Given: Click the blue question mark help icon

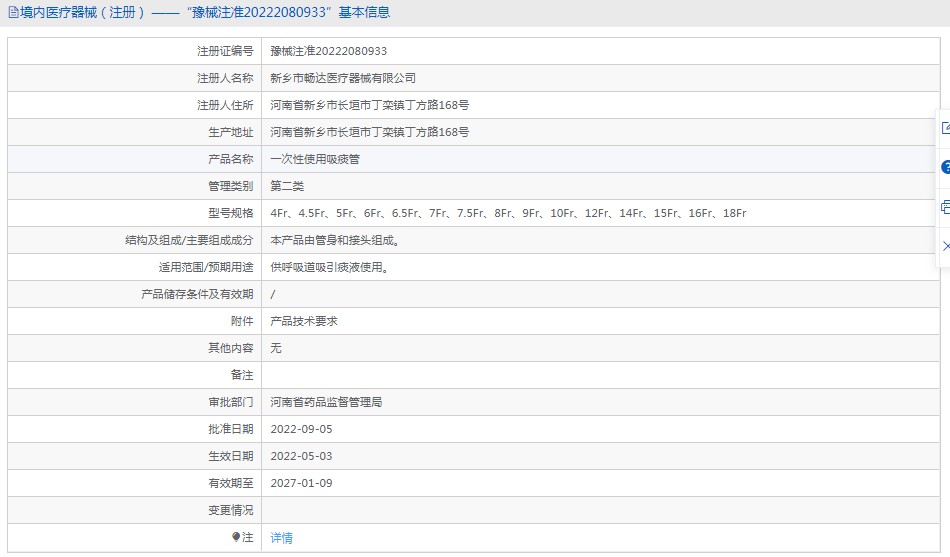Looking at the screenshot, I should 946,167.
